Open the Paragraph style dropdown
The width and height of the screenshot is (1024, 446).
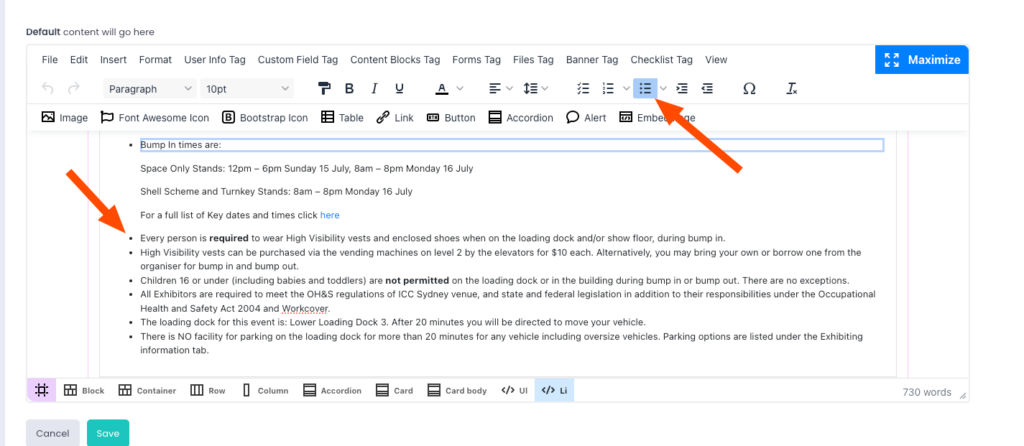pos(149,89)
